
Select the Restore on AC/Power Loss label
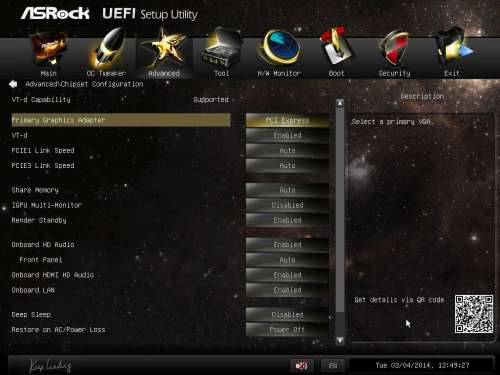tap(58, 330)
